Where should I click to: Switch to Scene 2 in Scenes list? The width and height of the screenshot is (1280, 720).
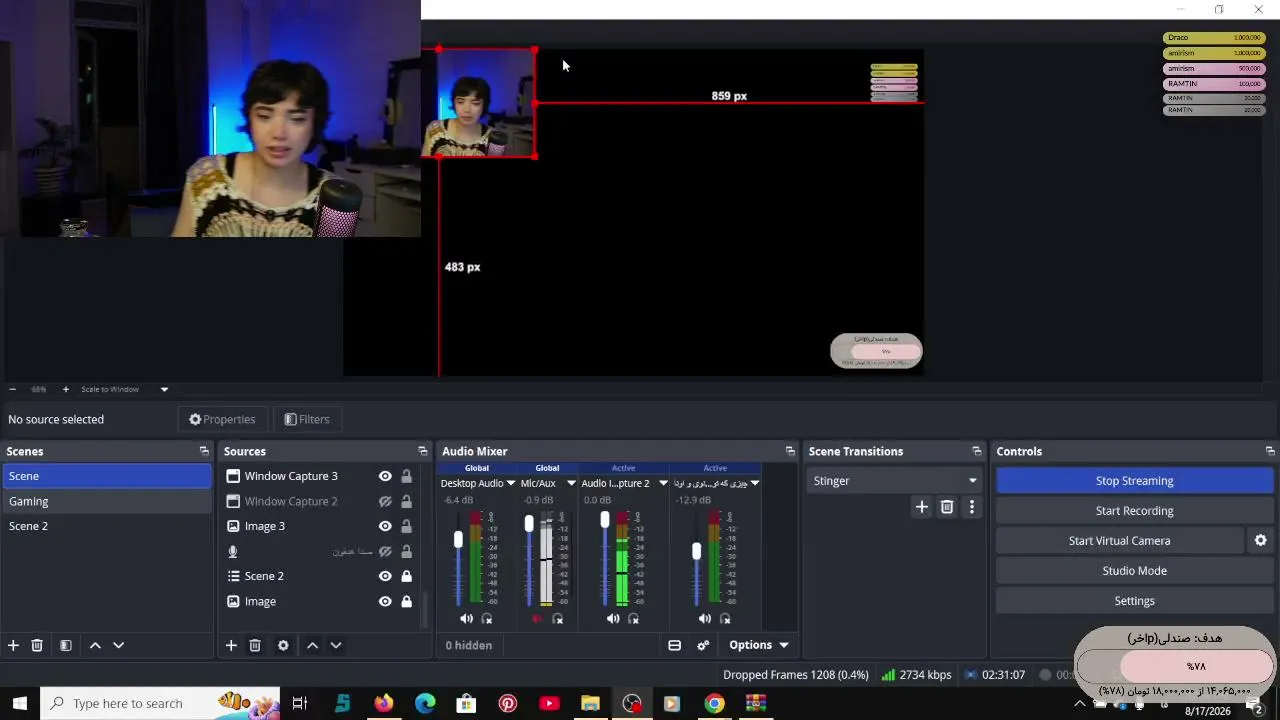point(107,526)
